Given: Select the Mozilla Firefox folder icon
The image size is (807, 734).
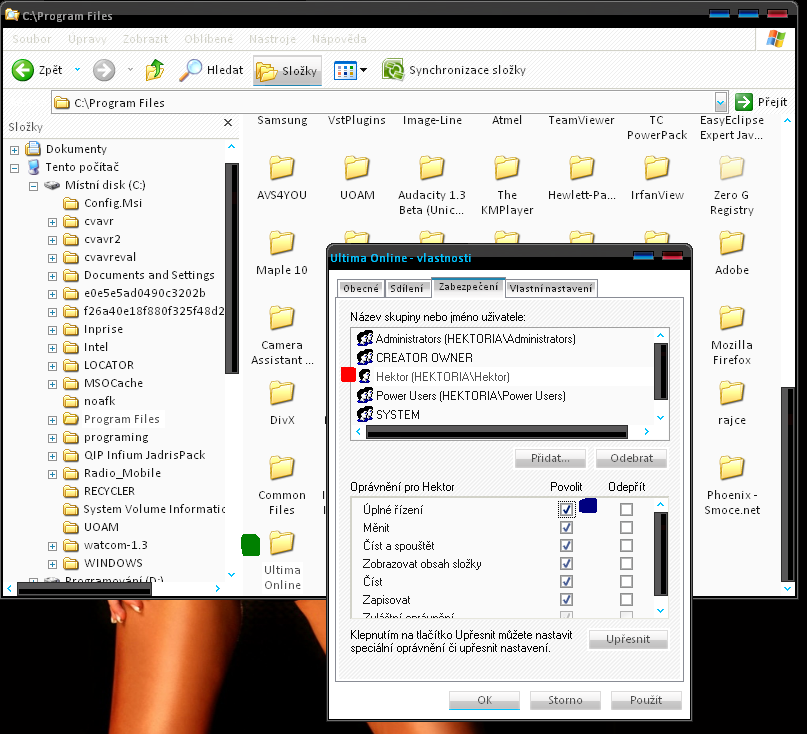Looking at the screenshot, I should click(732, 318).
